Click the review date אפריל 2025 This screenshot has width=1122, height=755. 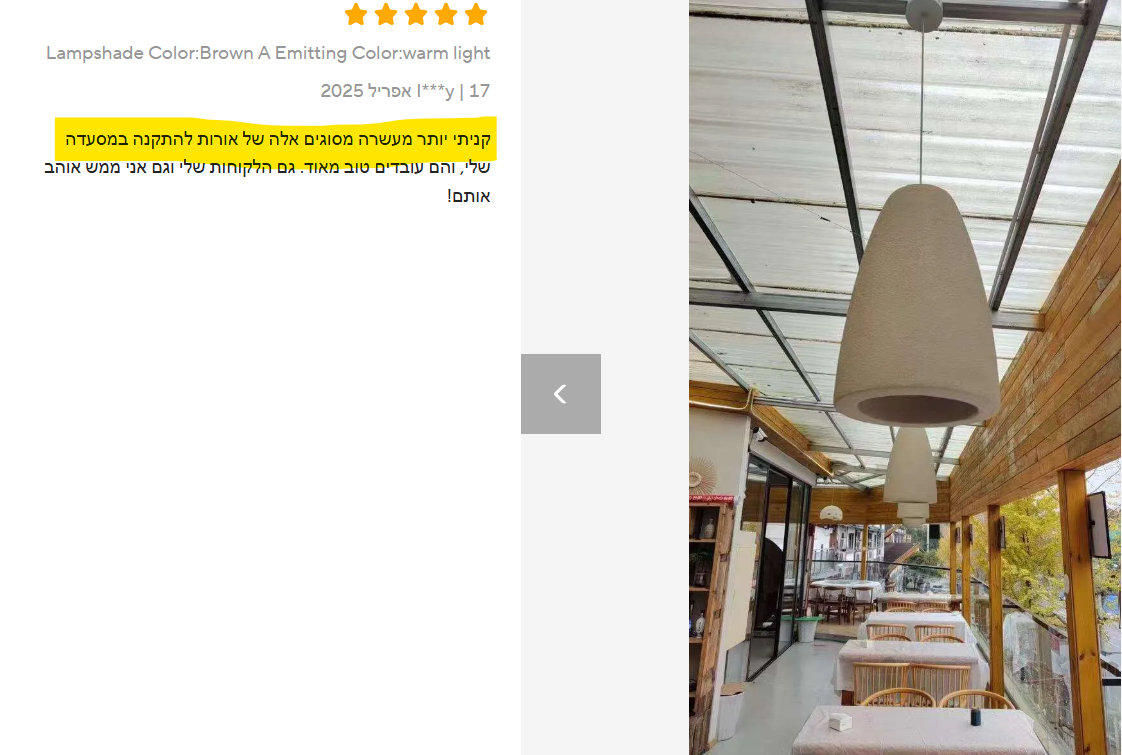(x=366, y=91)
